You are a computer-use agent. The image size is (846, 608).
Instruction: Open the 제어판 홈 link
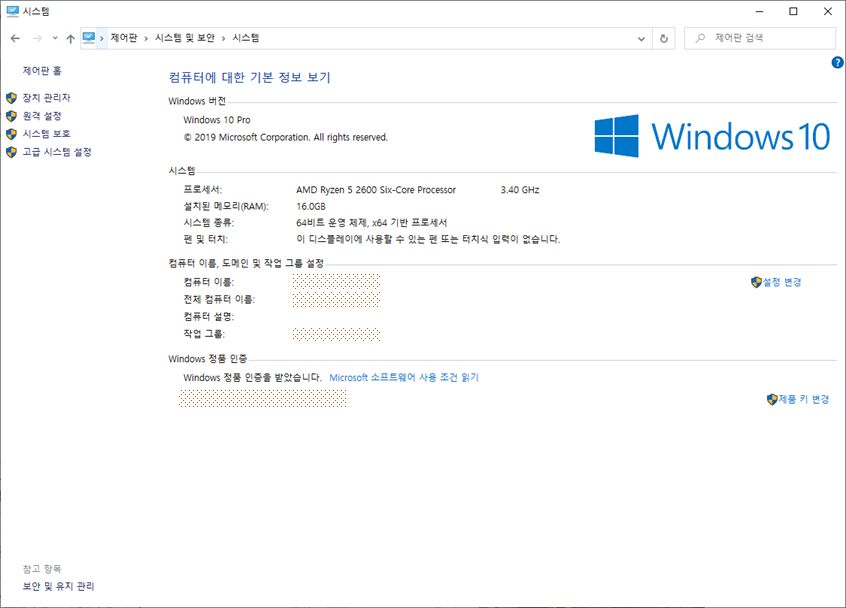point(42,71)
